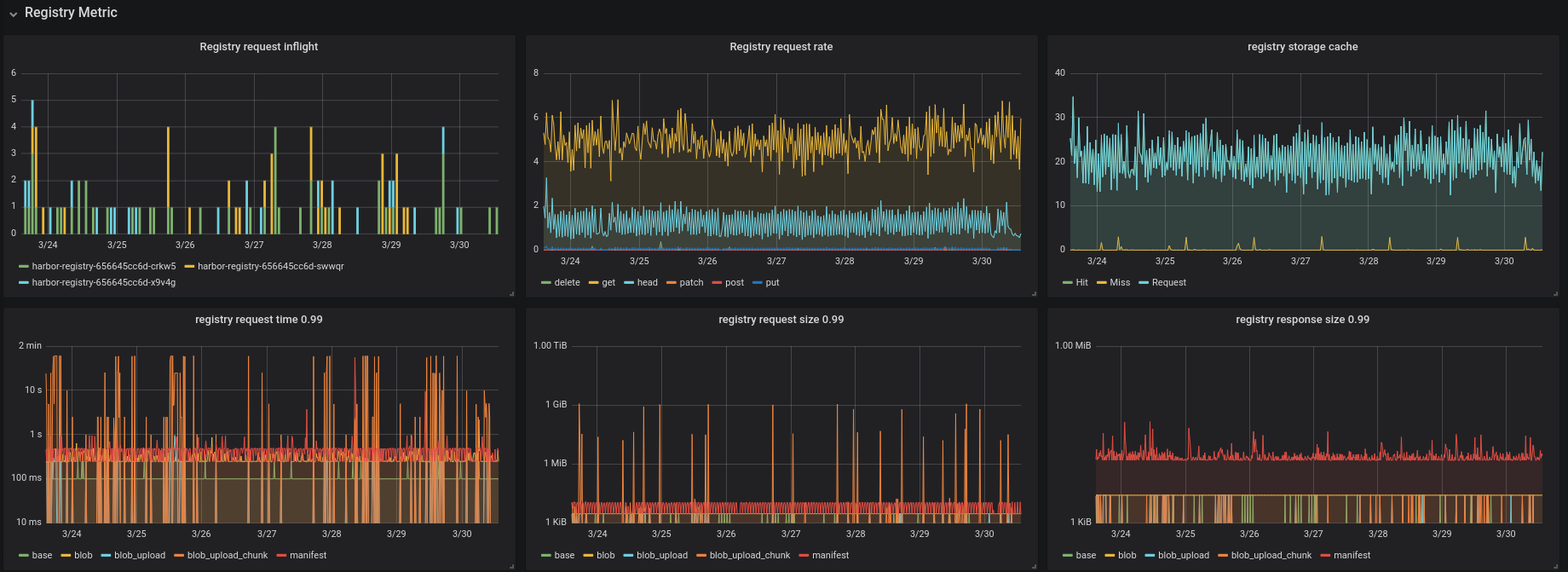Click the 'head' legend color icon
1568x572 pixels.
[629, 283]
